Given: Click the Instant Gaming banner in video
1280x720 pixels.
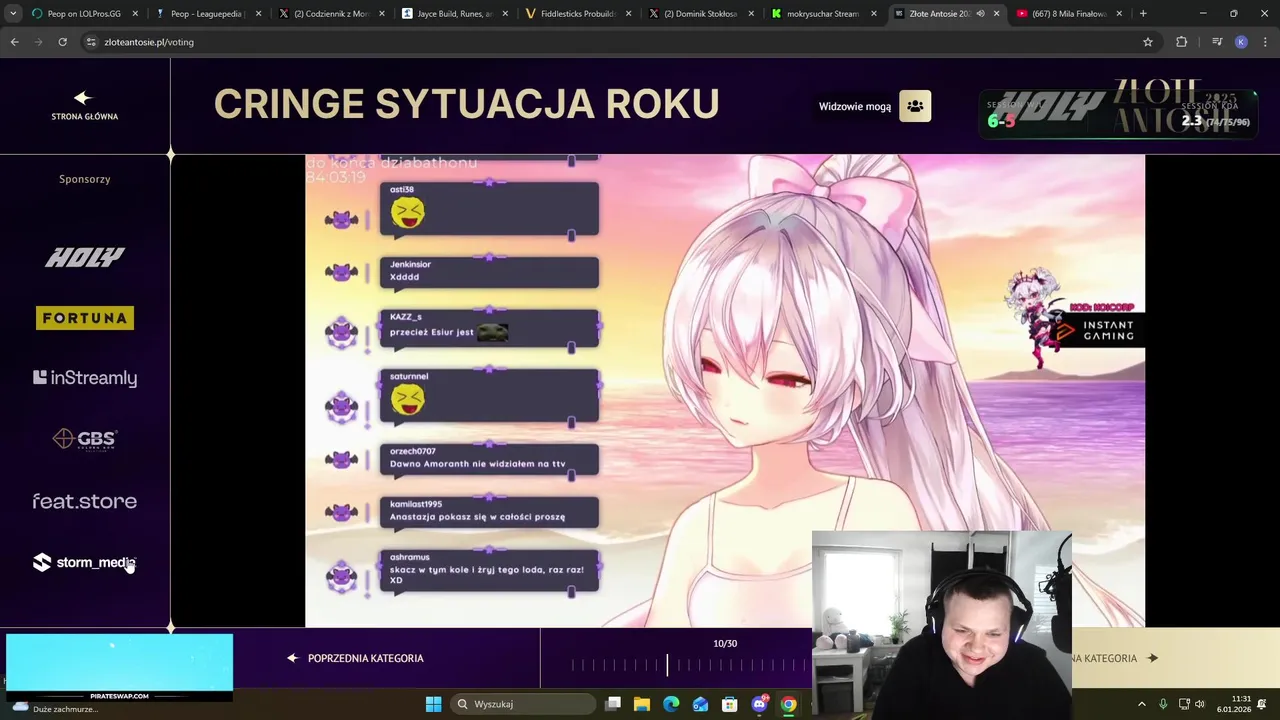Looking at the screenshot, I should [1100, 330].
